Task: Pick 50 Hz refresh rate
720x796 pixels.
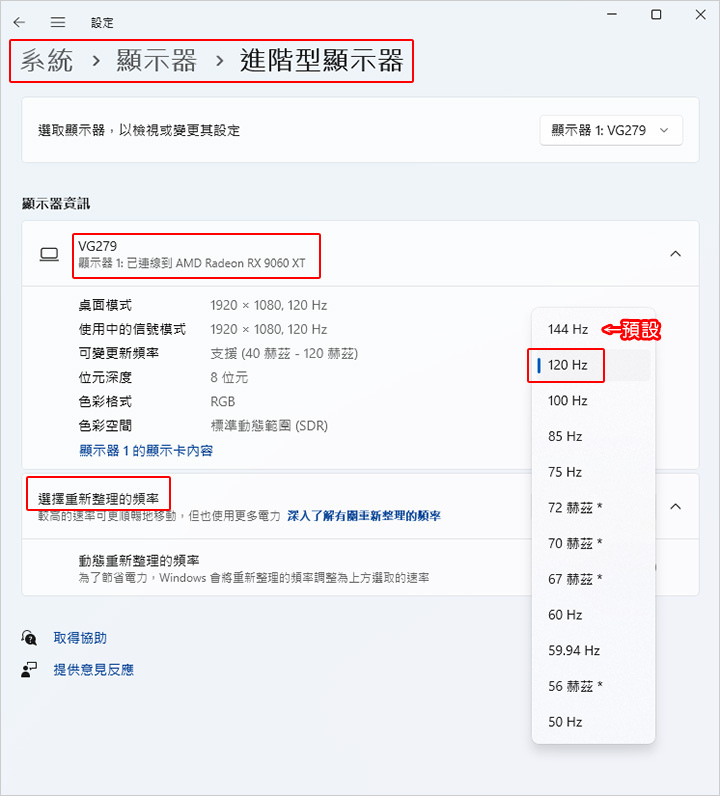Action: (x=593, y=722)
